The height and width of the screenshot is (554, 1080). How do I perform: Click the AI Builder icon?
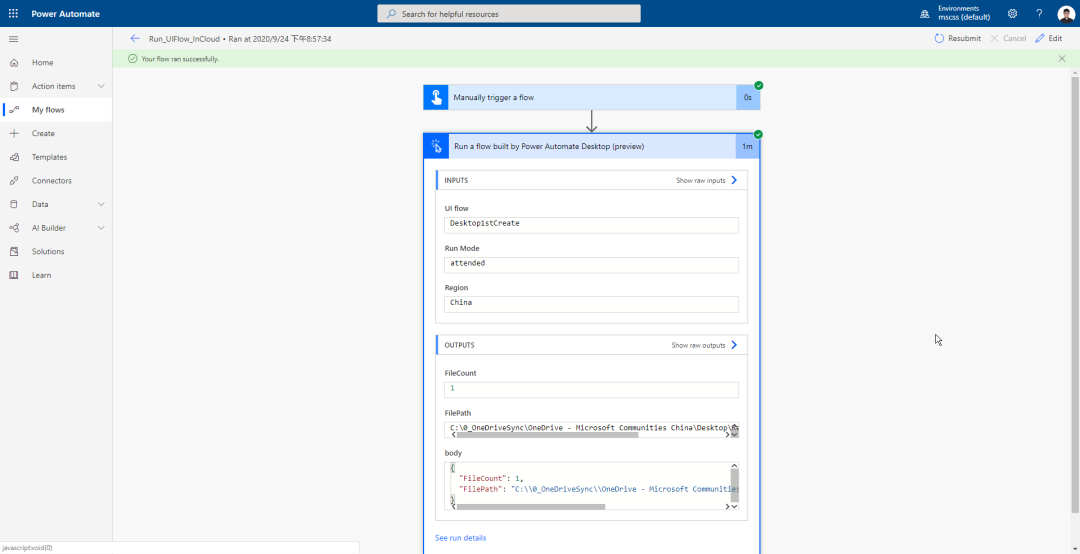pyautogui.click(x=14, y=227)
